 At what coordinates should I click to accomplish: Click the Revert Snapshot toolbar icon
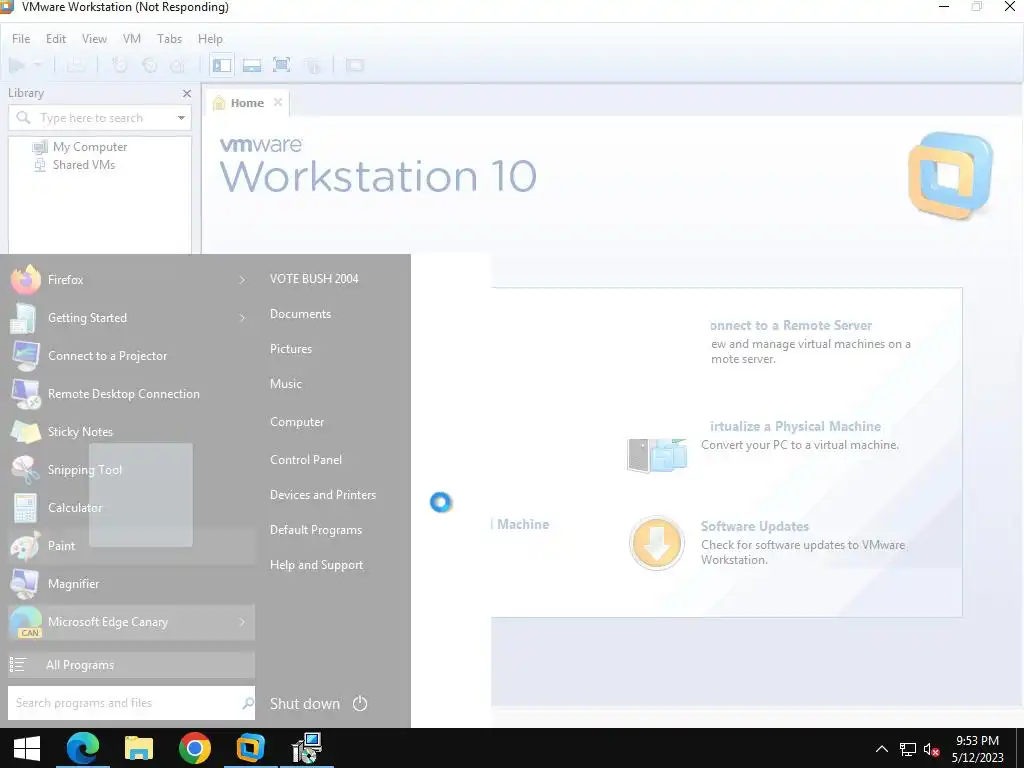[x=150, y=65]
